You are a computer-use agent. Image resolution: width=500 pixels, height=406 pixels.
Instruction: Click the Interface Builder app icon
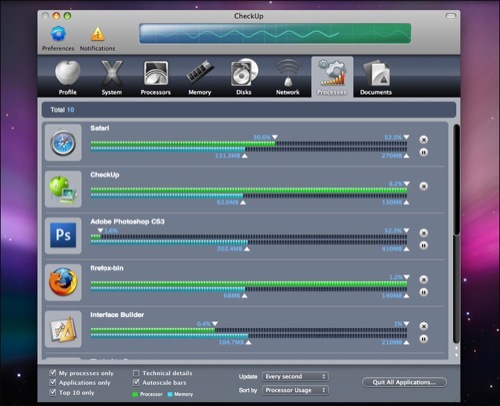tap(63, 329)
